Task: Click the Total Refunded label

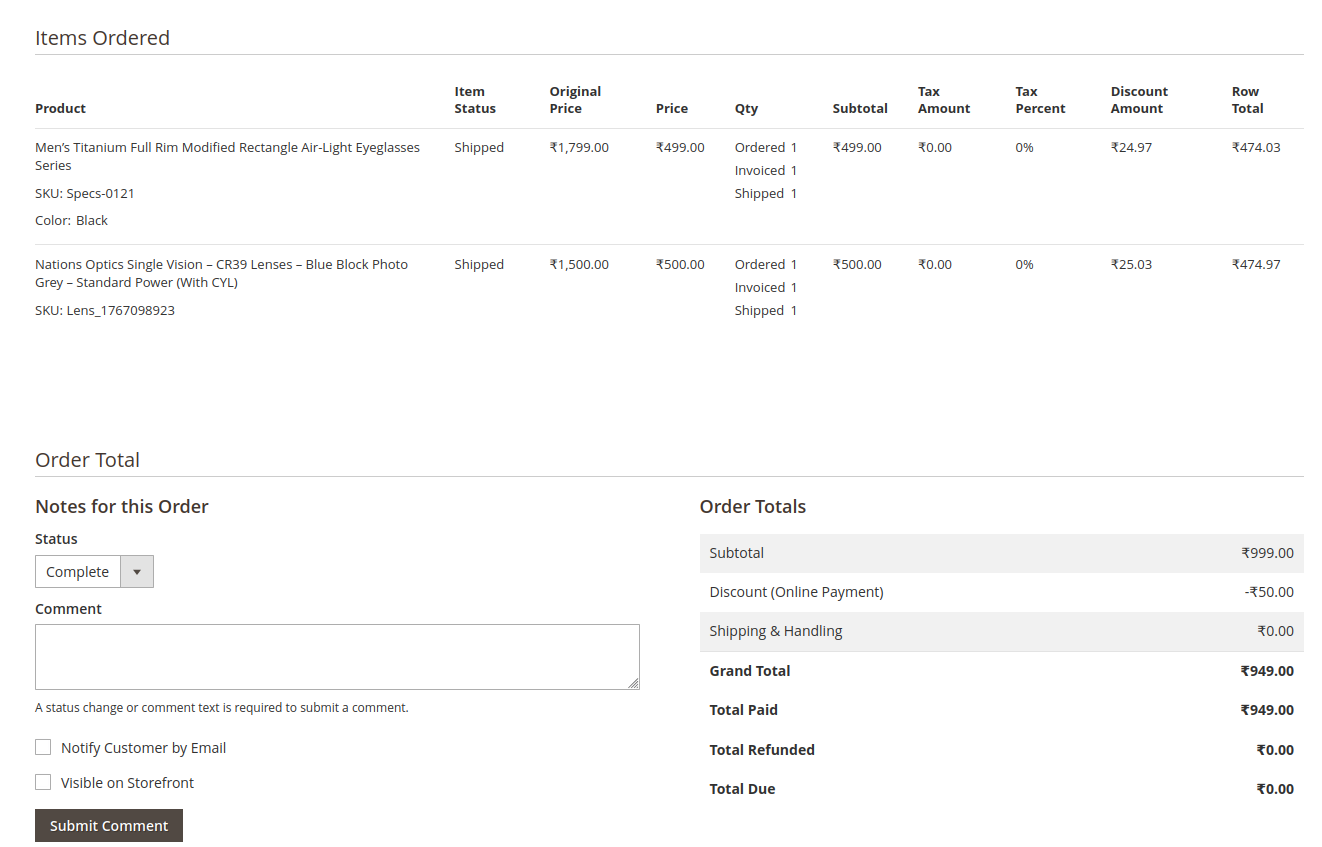Action: click(x=762, y=750)
